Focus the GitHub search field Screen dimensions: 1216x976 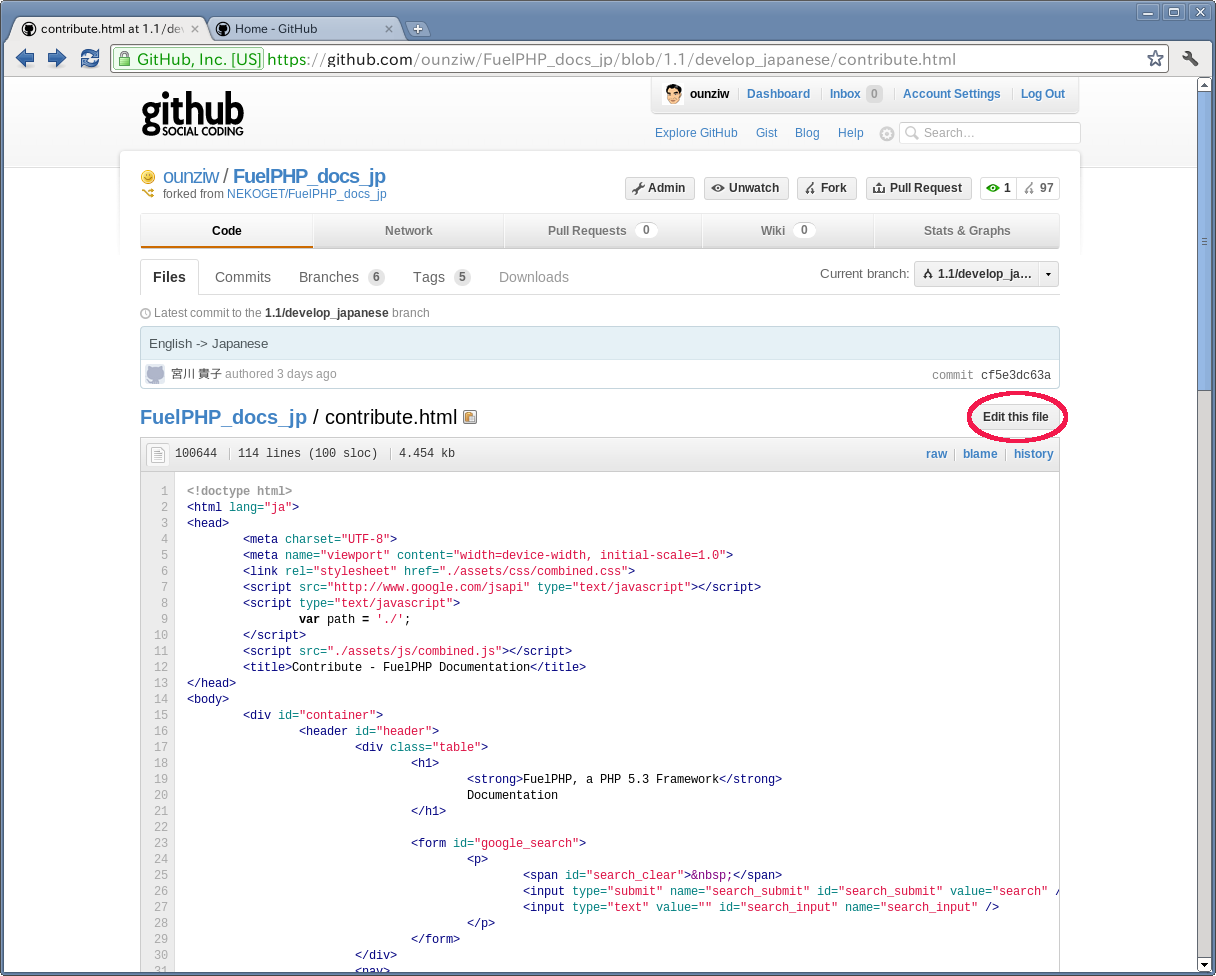pyautogui.click(x=990, y=133)
